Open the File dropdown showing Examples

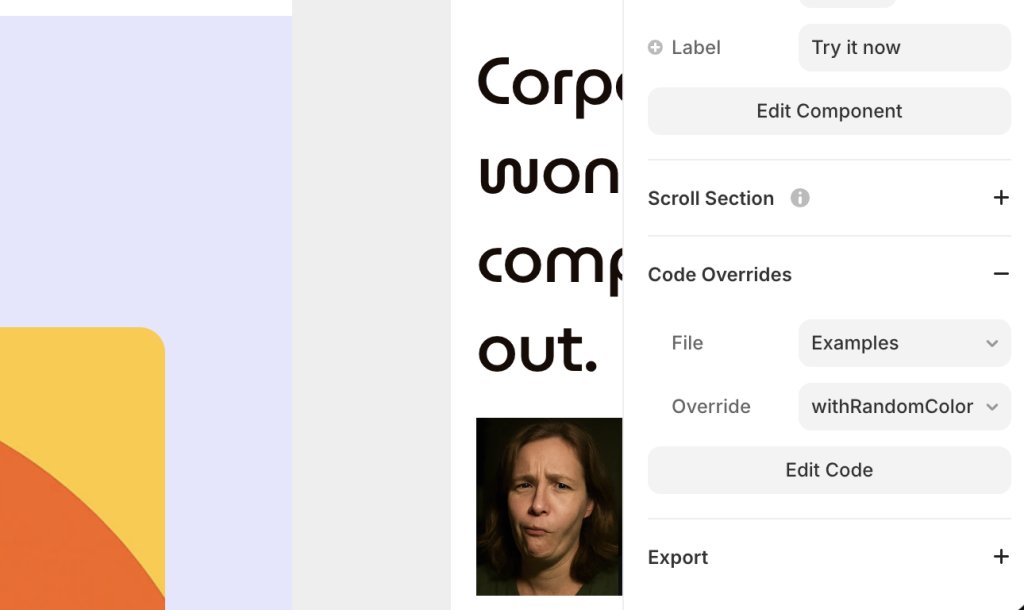coord(904,343)
